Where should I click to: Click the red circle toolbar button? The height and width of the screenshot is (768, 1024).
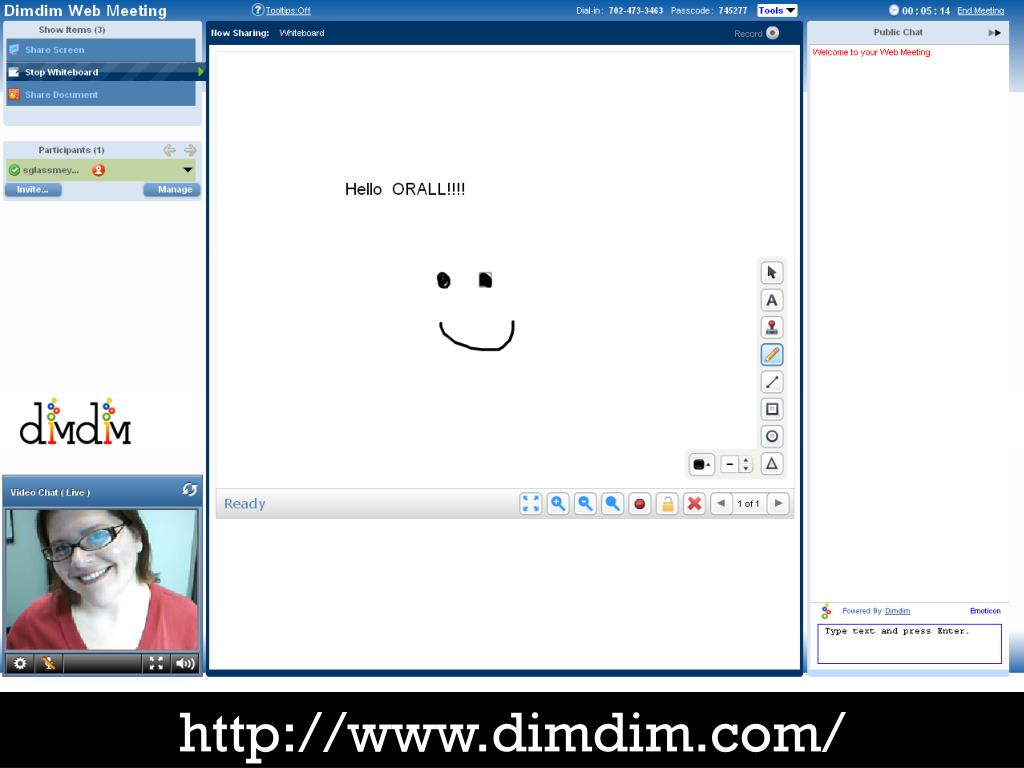(640, 504)
